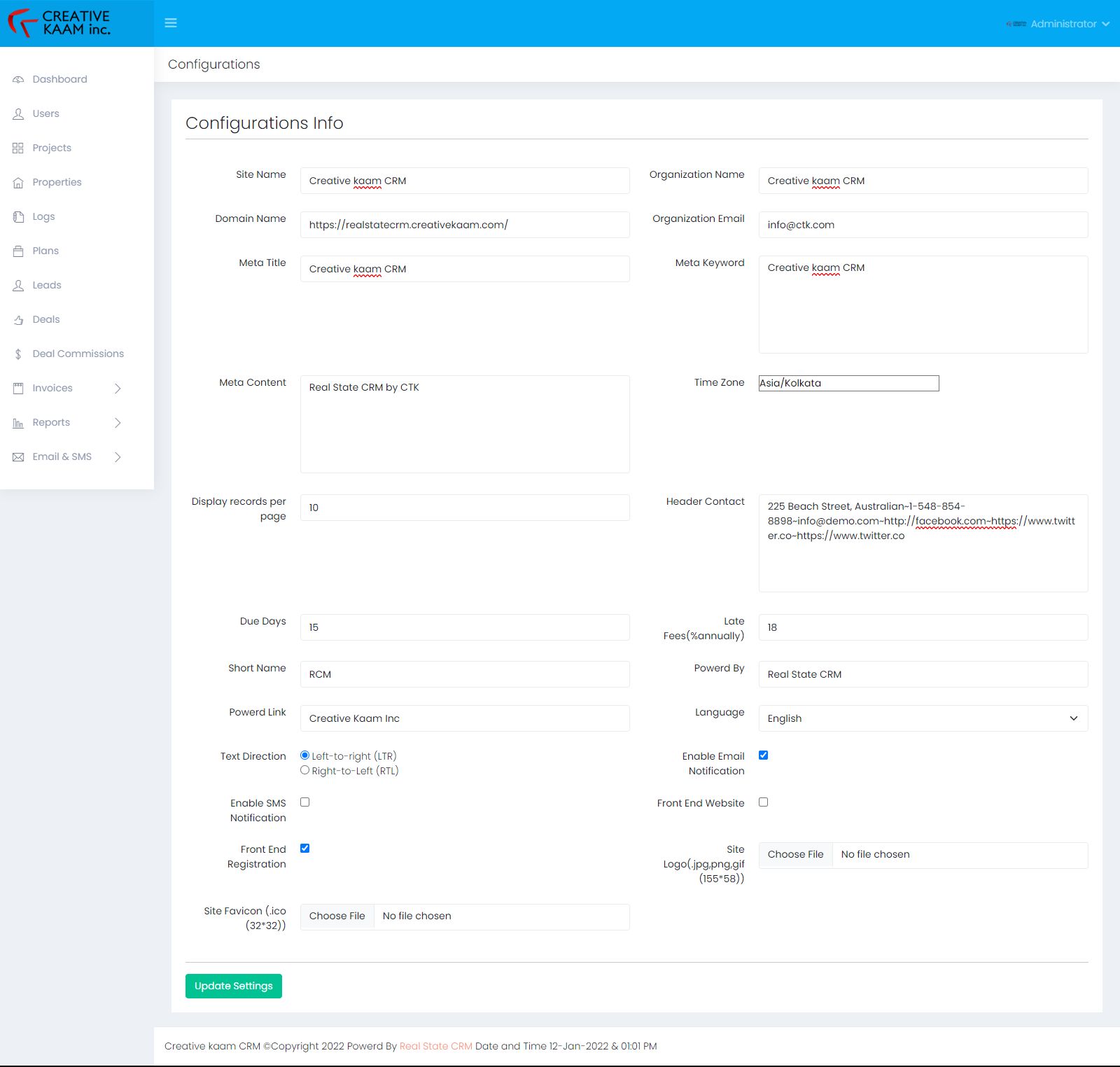This screenshot has height=1067, width=1120.
Task: Click the Organization Email field
Action: pyautogui.click(x=923, y=225)
